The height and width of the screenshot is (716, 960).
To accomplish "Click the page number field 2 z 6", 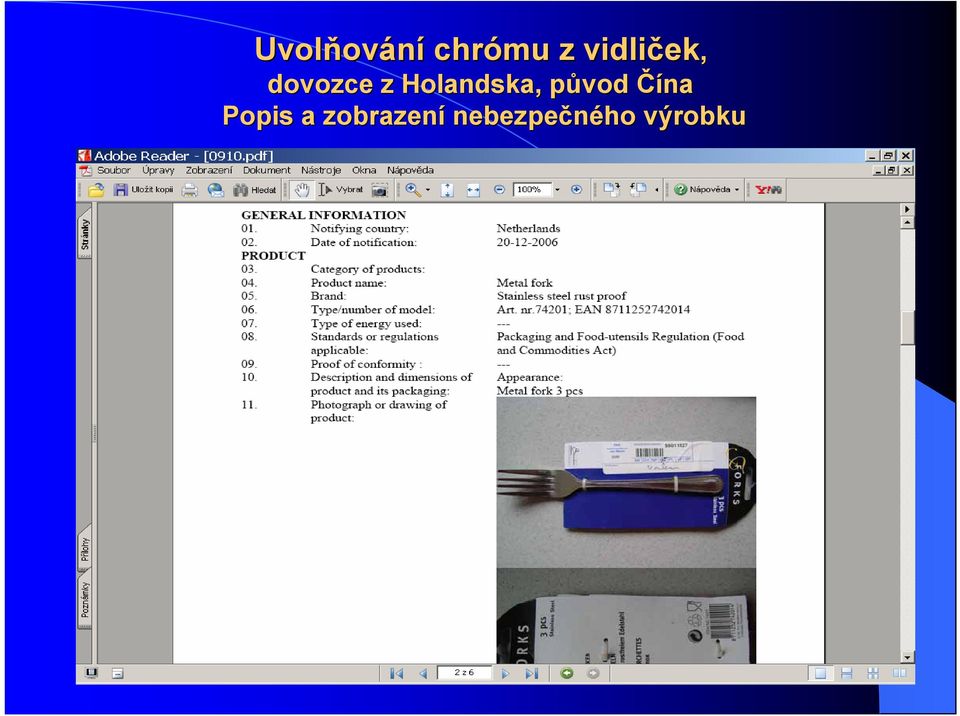I will tap(464, 673).
